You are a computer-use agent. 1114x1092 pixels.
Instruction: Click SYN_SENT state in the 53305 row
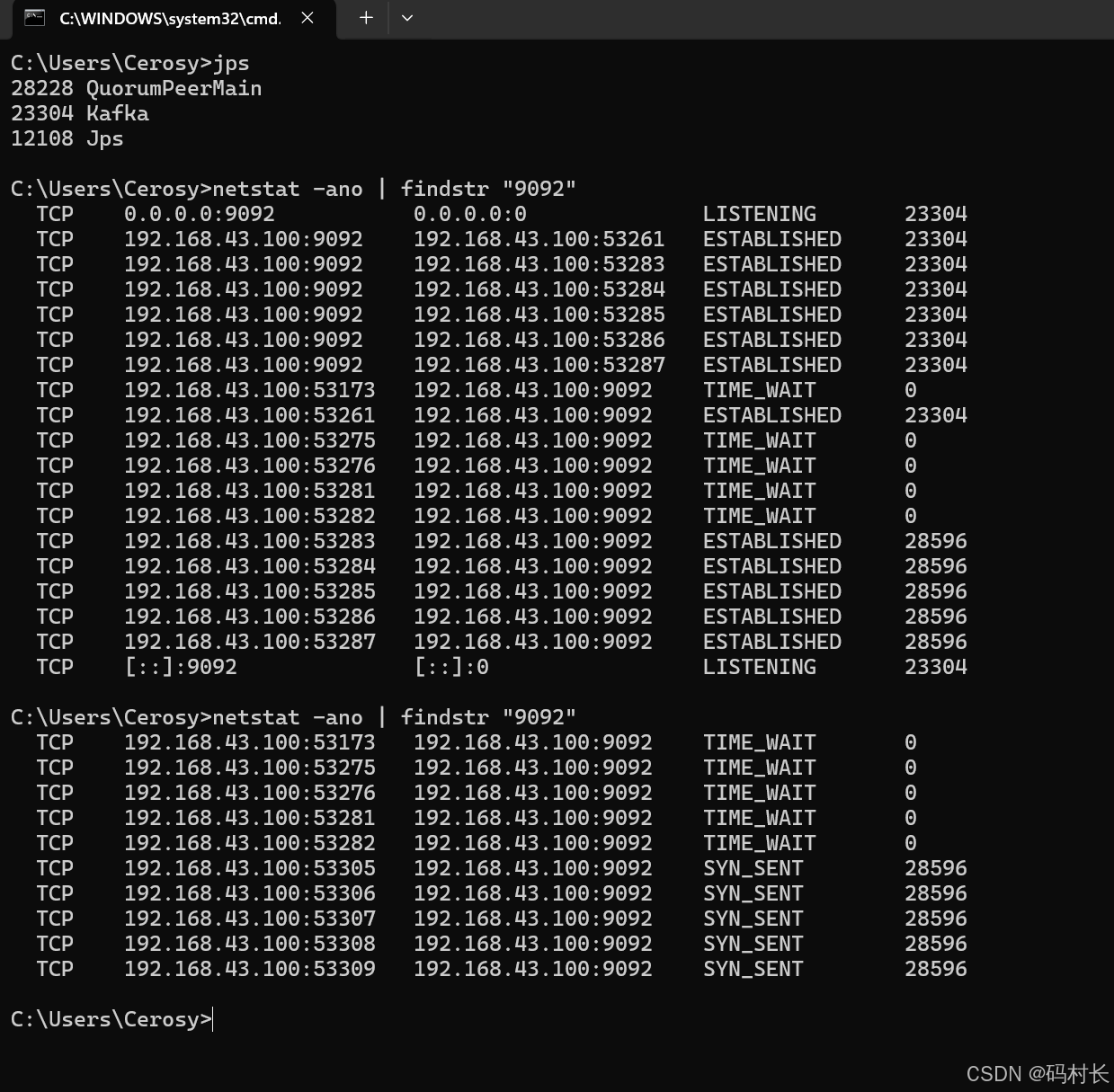pyautogui.click(x=753, y=868)
